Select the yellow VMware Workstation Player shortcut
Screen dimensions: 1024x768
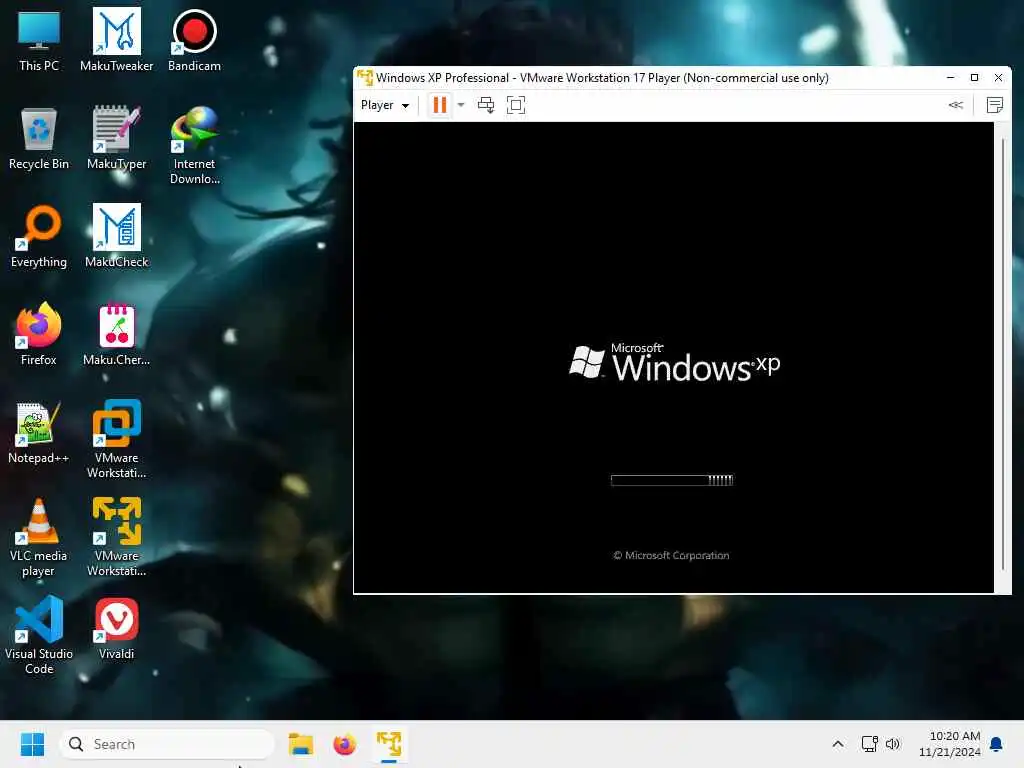coord(116,537)
